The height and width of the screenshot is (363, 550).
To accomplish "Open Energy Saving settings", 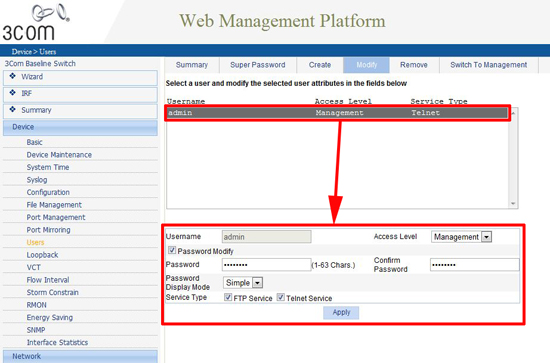I will coord(50,317).
